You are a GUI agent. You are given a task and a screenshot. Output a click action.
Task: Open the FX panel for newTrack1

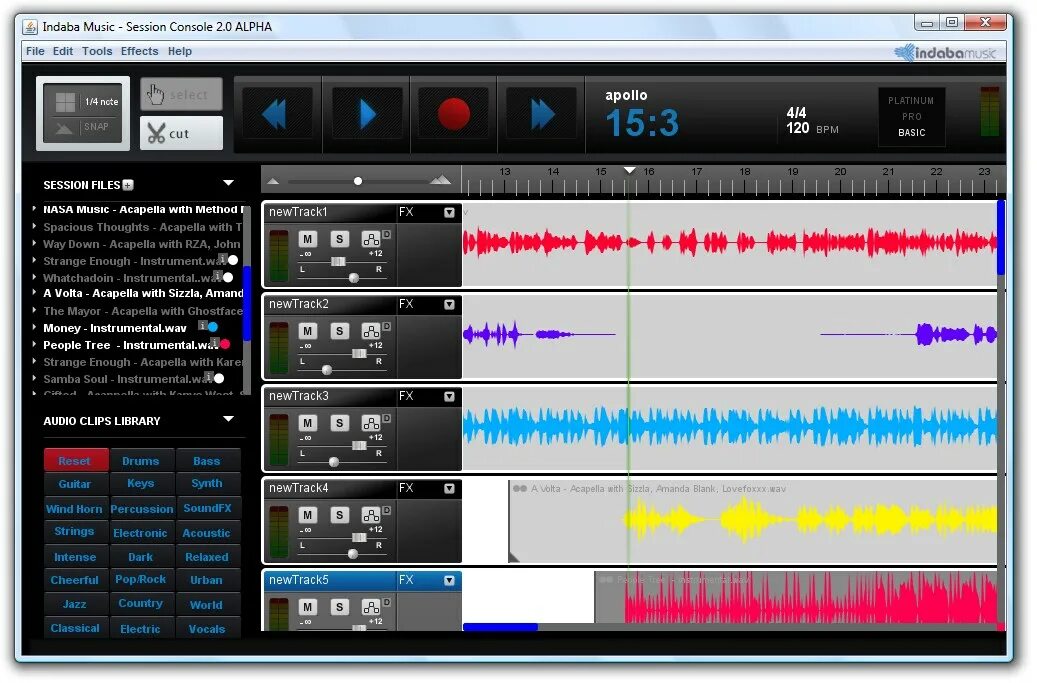(407, 213)
